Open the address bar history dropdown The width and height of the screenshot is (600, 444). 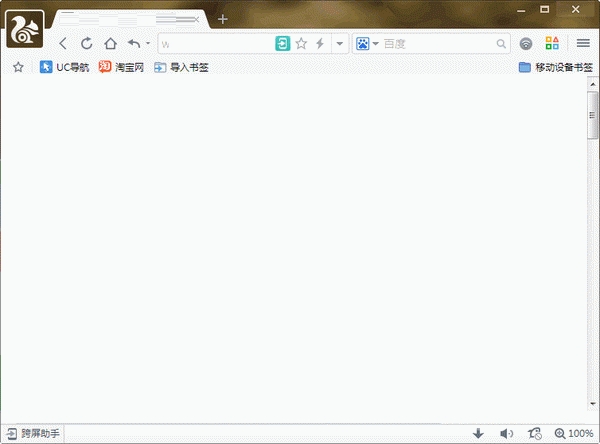[339, 44]
